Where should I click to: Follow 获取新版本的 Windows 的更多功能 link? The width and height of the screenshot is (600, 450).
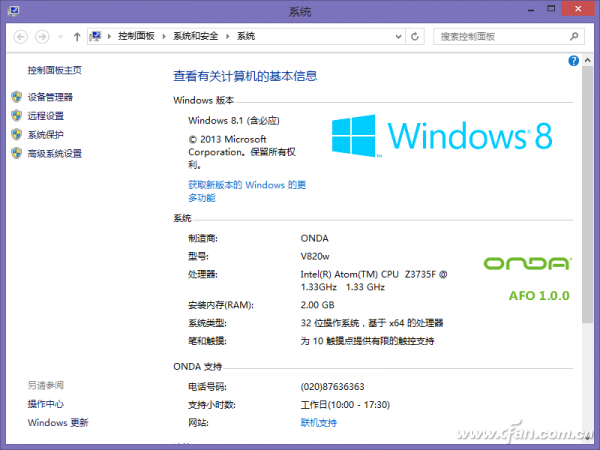pos(247,191)
